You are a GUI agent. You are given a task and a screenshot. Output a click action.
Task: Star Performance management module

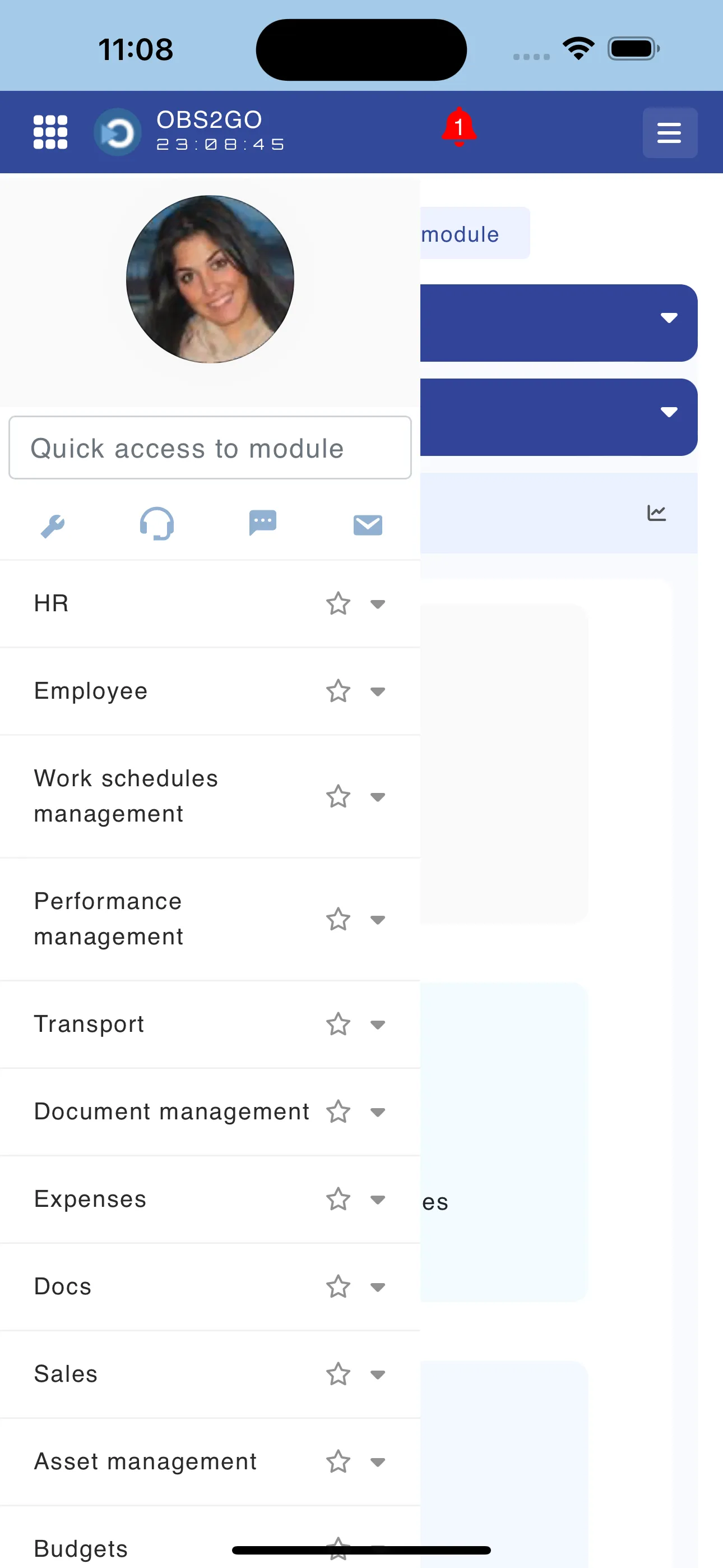338,920
